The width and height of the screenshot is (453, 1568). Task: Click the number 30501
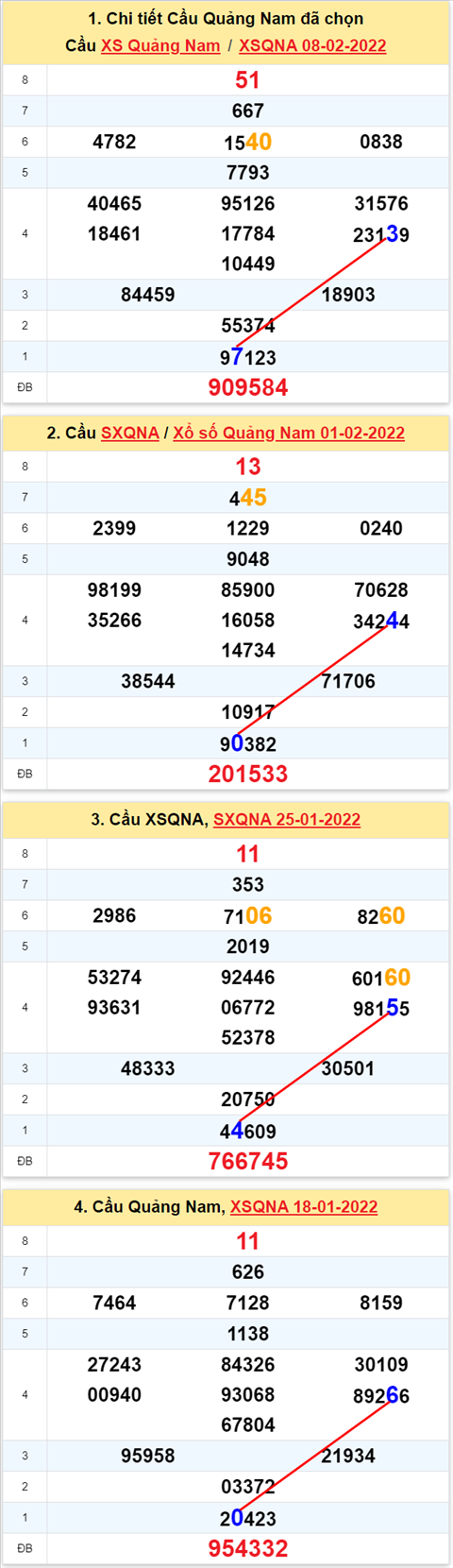pos(348,1068)
